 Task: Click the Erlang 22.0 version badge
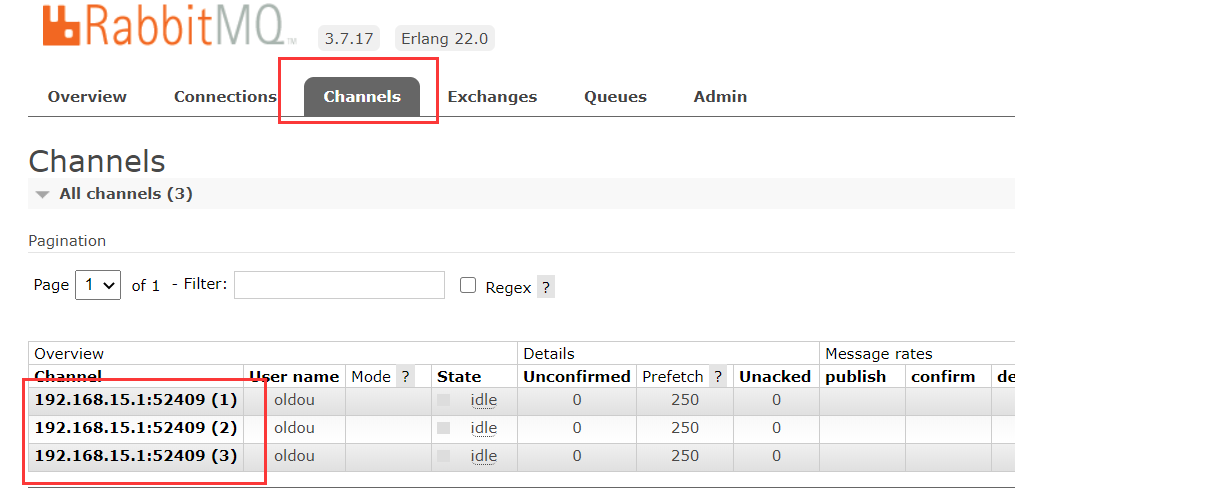(x=444, y=39)
